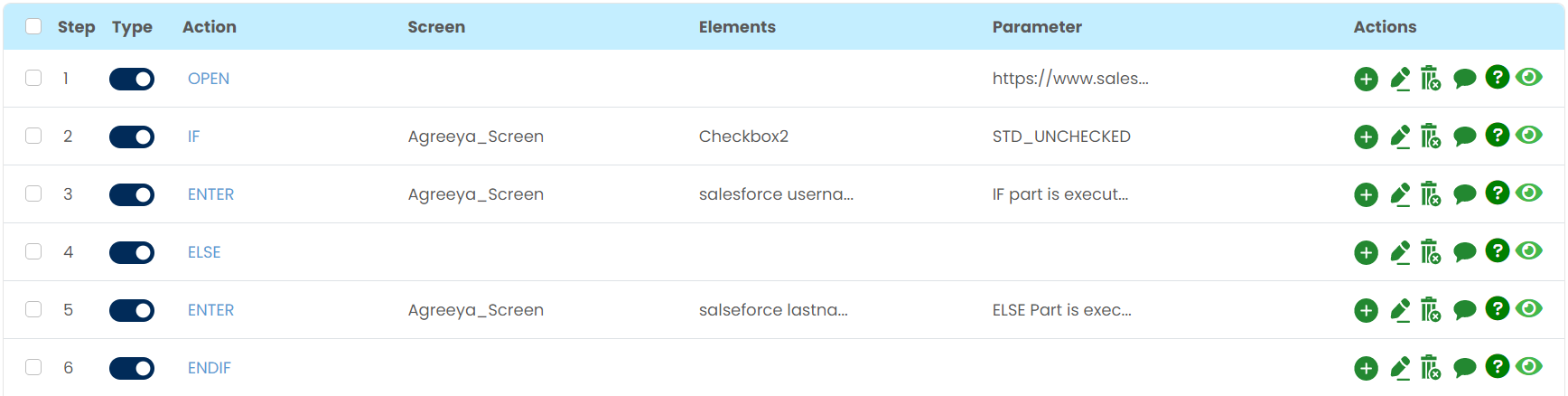Disable the toggle switch for step 1
The image size is (1568, 396).
point(132,80)
